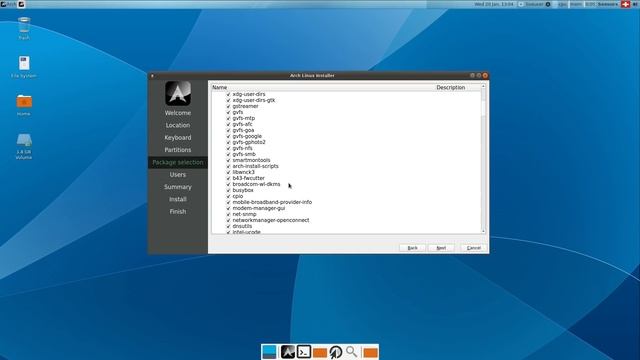This screenshot has height=360, width=640.
Task: Select the Package selection step
Action: pos(178,162)
